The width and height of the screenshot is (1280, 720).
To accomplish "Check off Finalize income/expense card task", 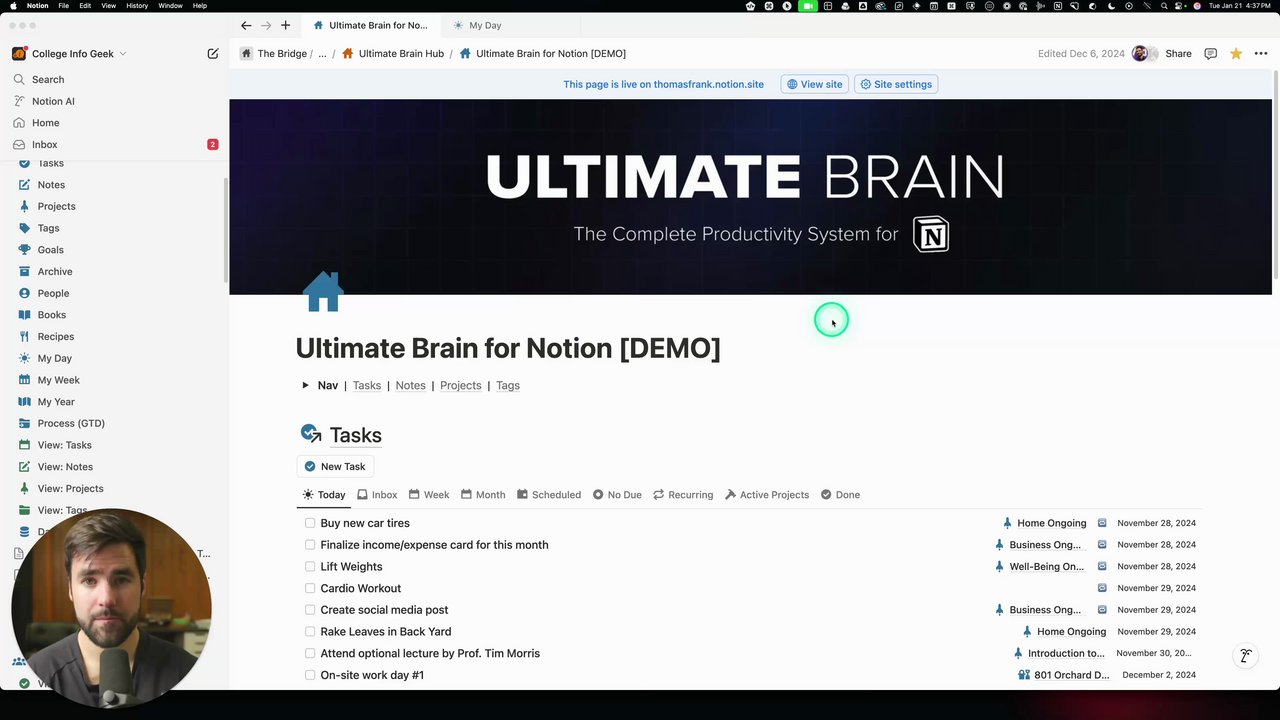I will click(x=310, y=545).
